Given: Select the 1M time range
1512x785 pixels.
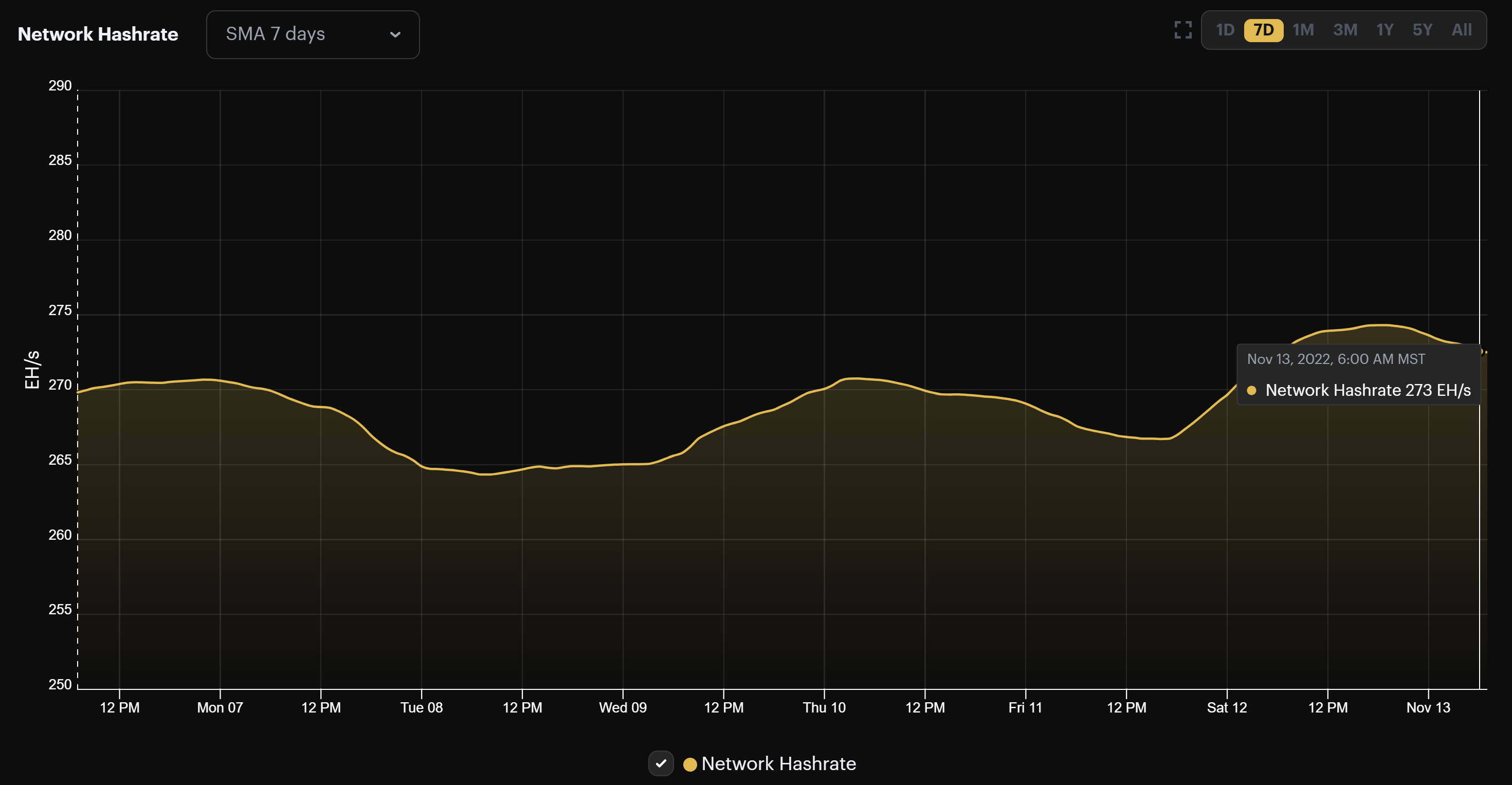Looking at the screenshot, I should pyautogui.click(x=1304, y=30).
